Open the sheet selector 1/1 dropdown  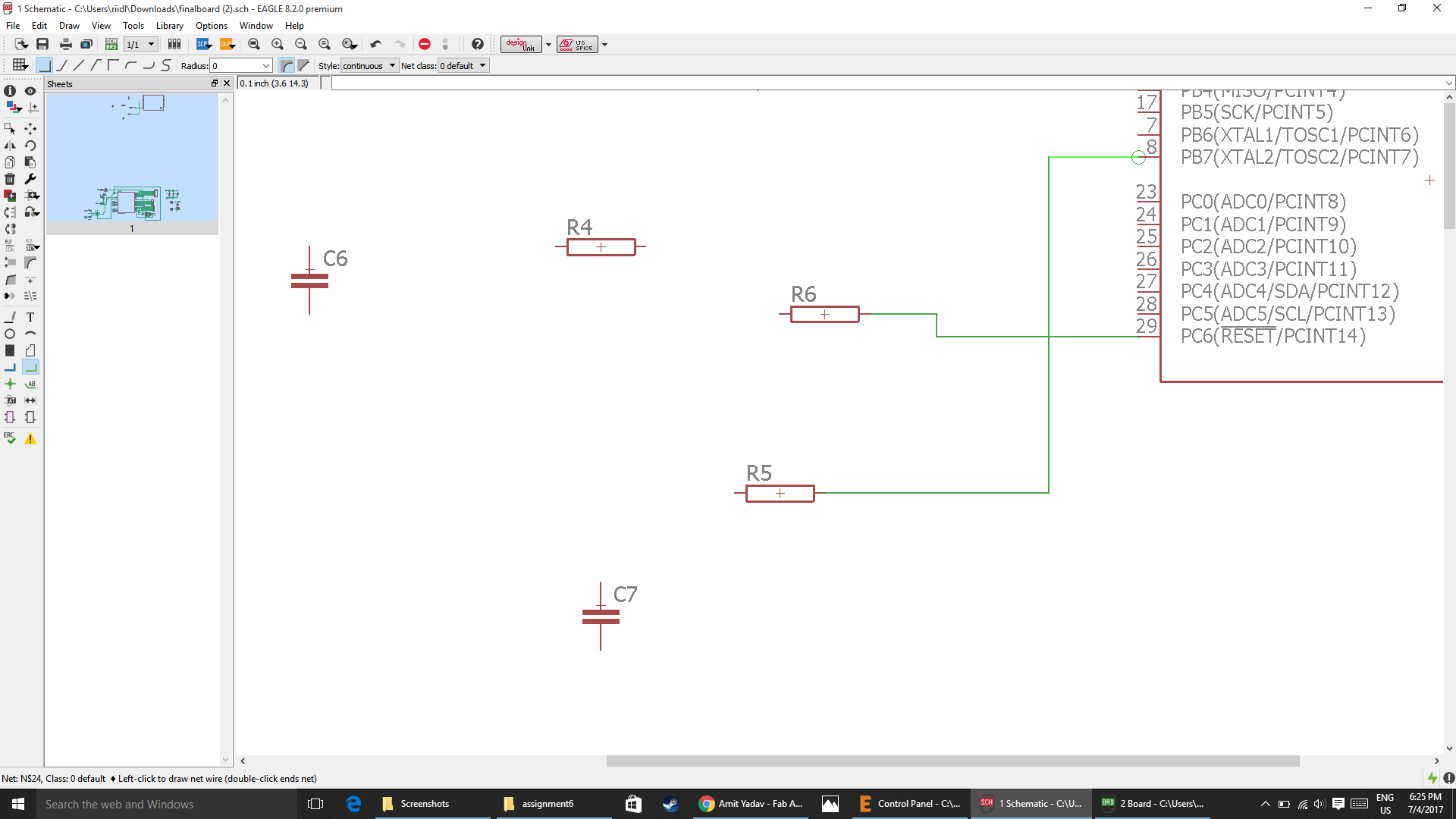pyautogui.click(x=141, y=44)
